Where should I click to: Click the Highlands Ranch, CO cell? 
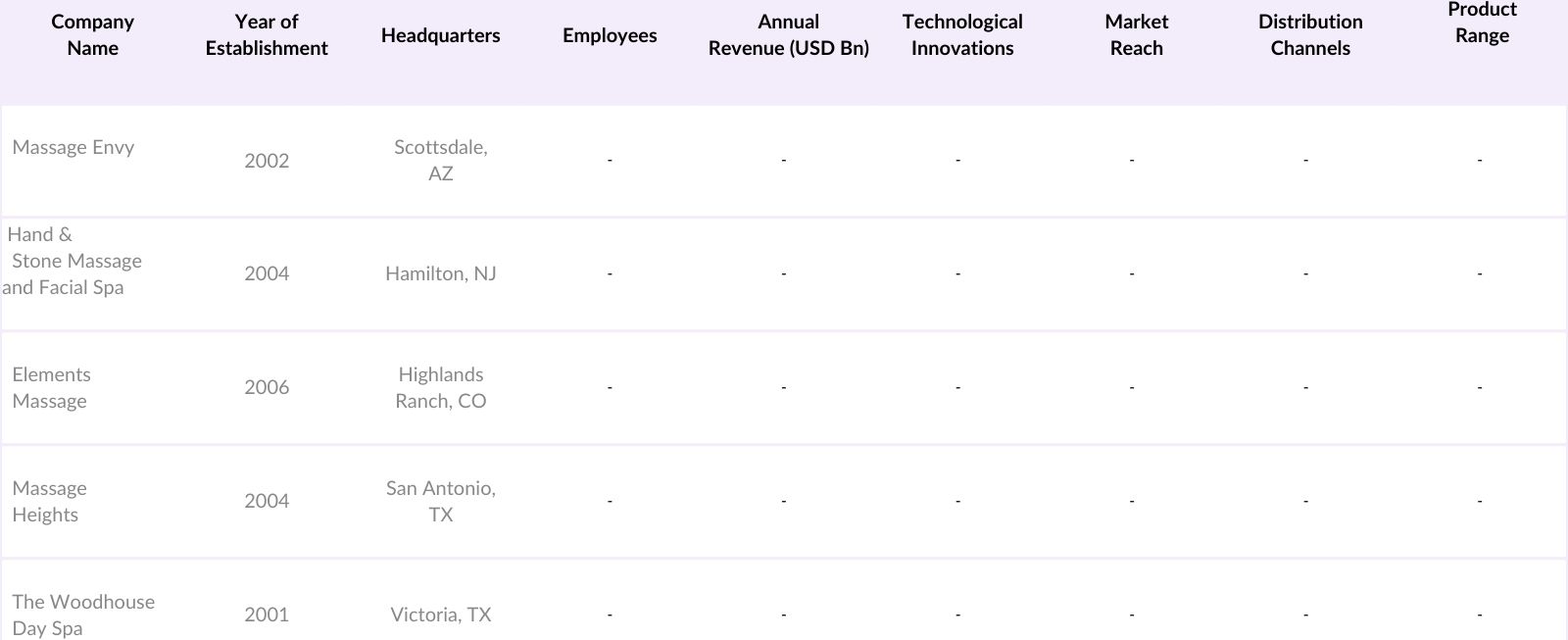[440, 387]
